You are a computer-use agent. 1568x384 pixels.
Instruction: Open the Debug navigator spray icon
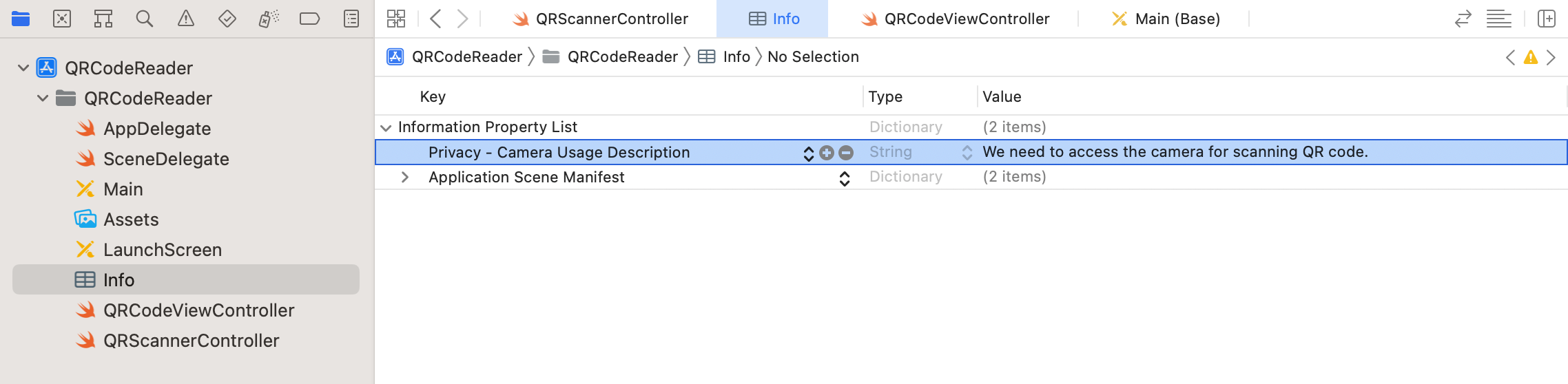[269, 19]
